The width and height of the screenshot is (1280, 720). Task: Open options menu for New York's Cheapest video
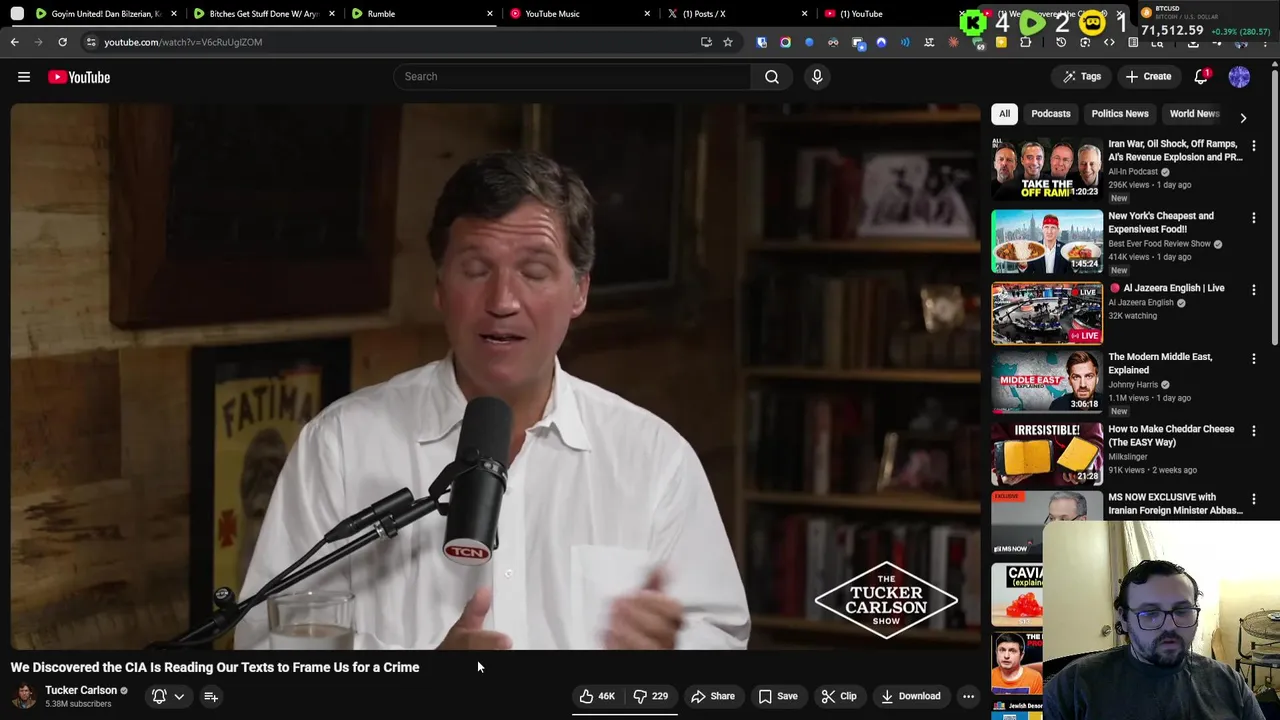click(x=1254, y=218)
